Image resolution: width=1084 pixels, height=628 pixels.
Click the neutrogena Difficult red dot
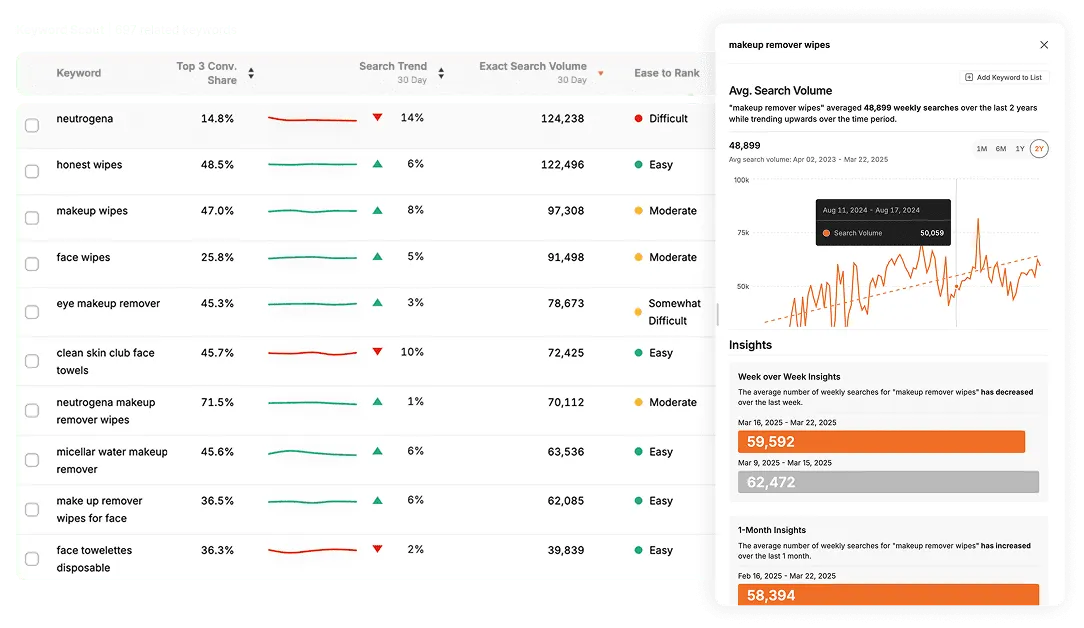(x=638, y=118)
